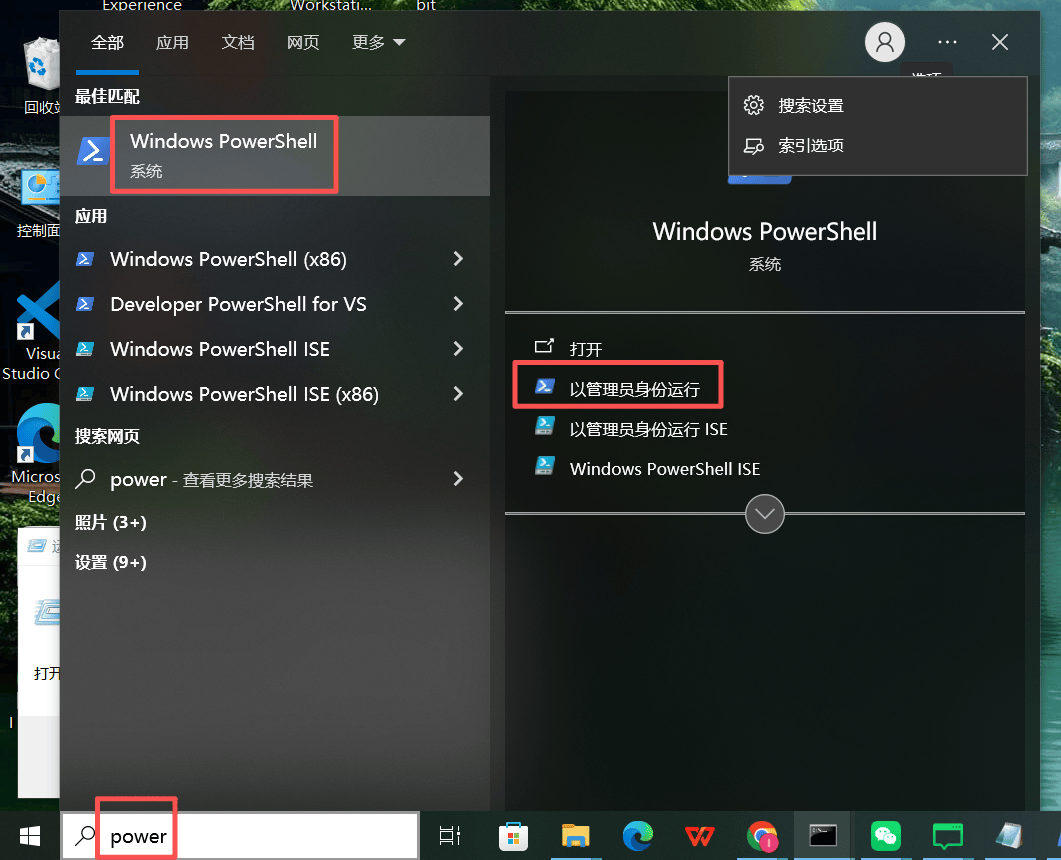Image resolution: width=1061 pixels, height=860 pixels.
Task: Select Windows PowerShell (x86) app result
Action: 228,259
